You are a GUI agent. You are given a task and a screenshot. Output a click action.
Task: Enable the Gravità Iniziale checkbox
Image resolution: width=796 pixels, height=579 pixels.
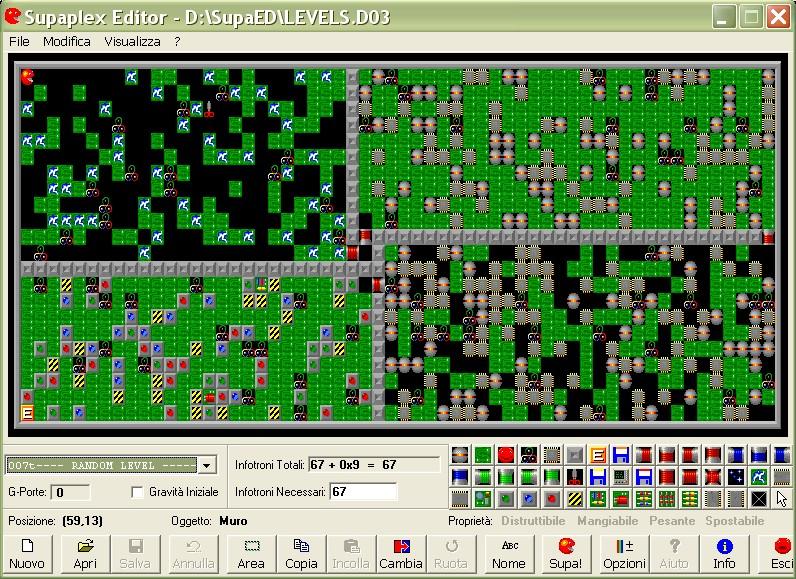(x=138, y=492)
